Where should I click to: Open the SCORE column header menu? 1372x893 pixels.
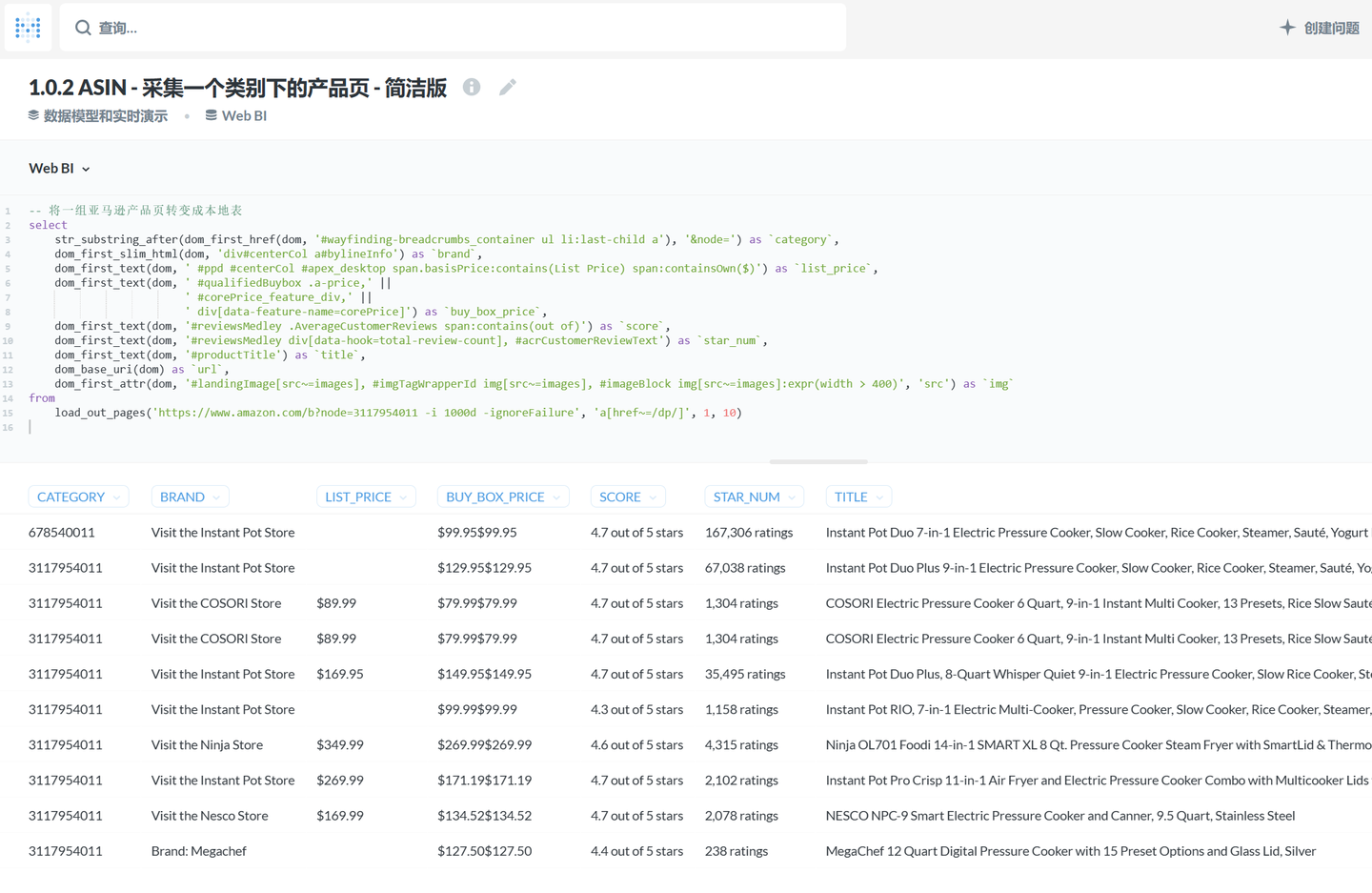tap(628, 497)
